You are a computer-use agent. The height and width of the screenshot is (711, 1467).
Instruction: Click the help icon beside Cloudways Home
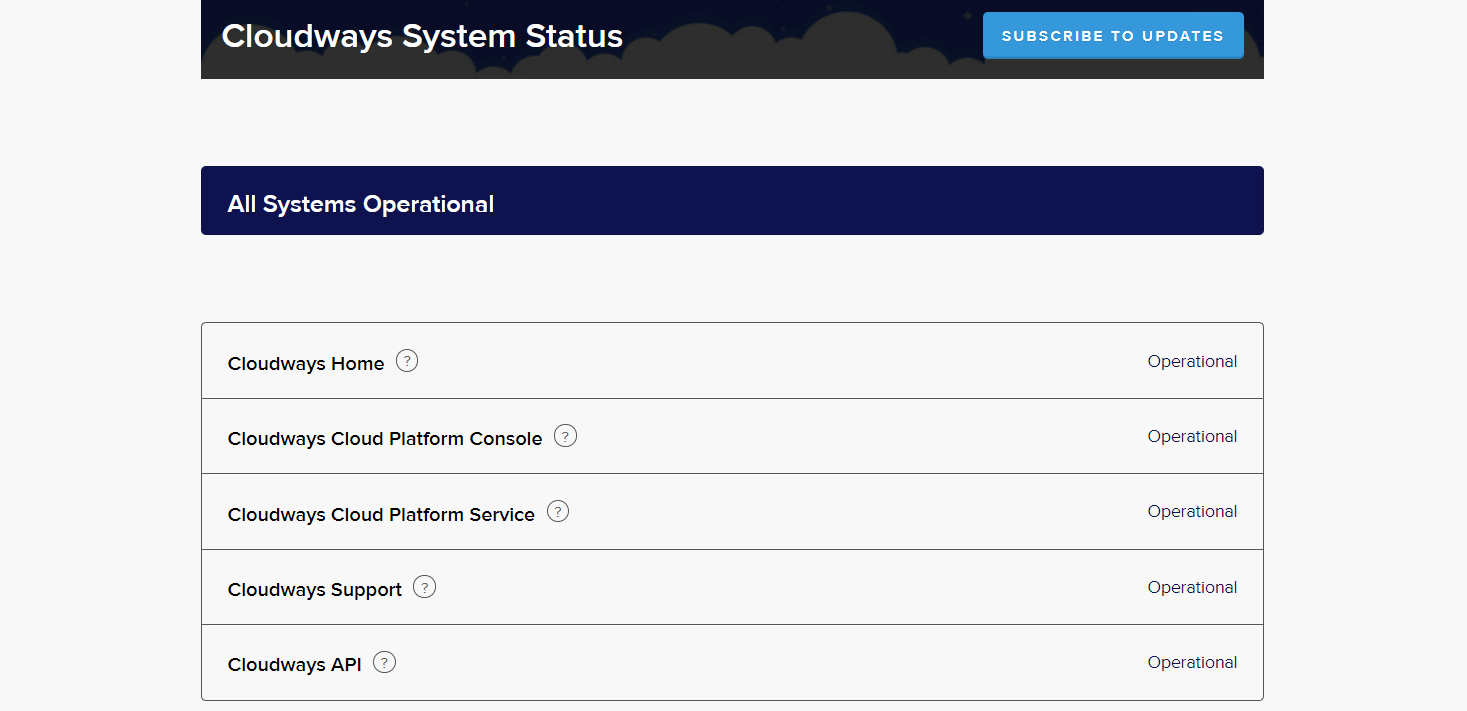tap(407, 361)
